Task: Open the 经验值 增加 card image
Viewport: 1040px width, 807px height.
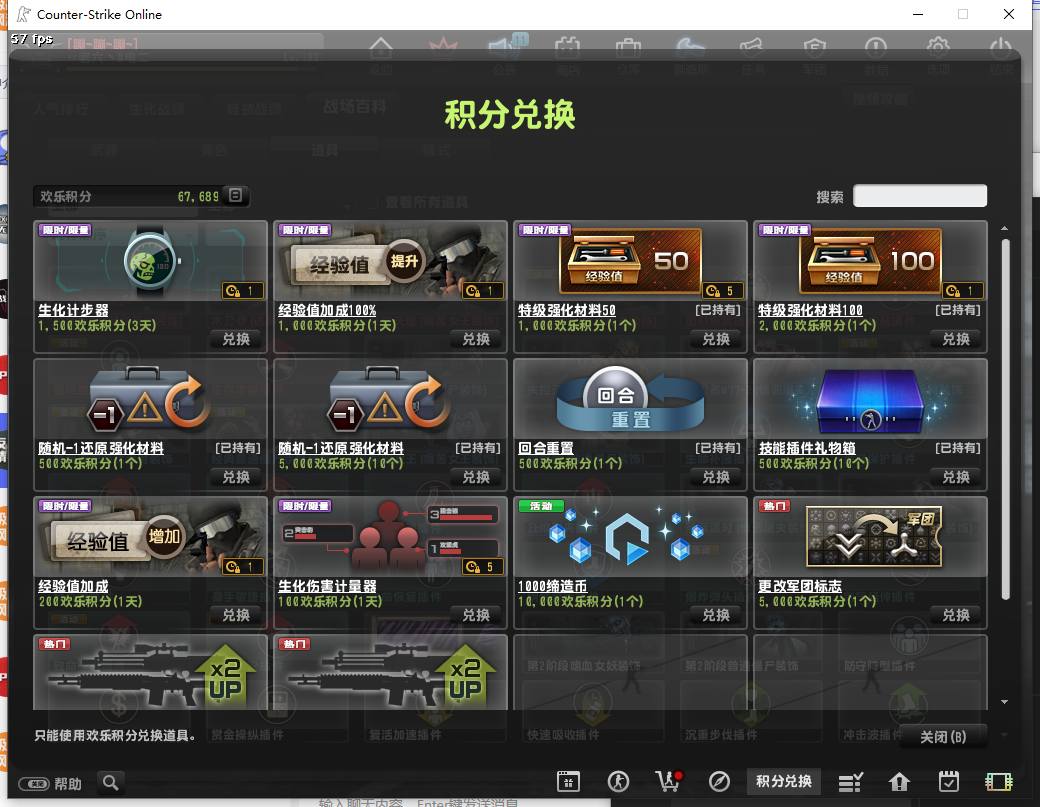Action: [x=151, y=537]
